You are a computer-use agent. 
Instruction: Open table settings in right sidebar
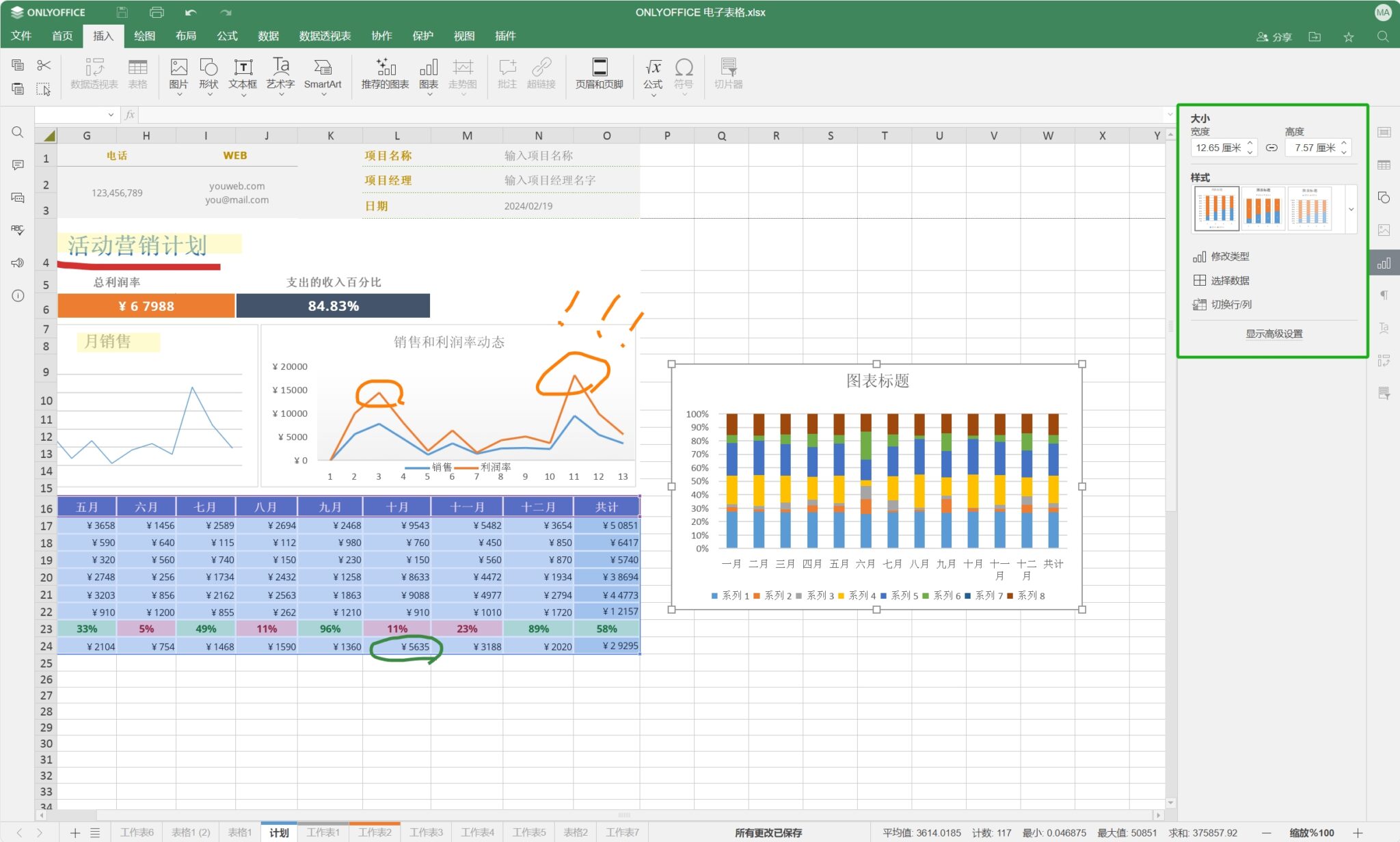coord(1384,165)
